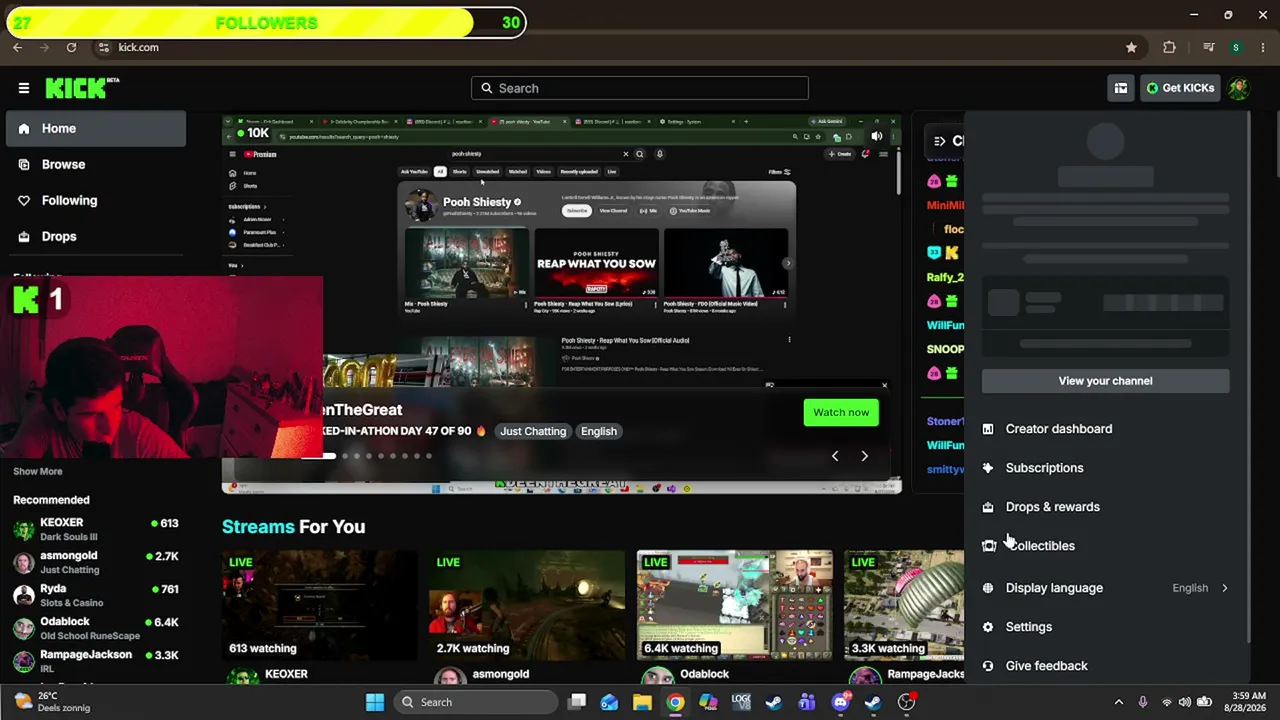This screenshot has height=720, width=1280.
Task: Expand Display language English submenu
Action: (1105, 588)
